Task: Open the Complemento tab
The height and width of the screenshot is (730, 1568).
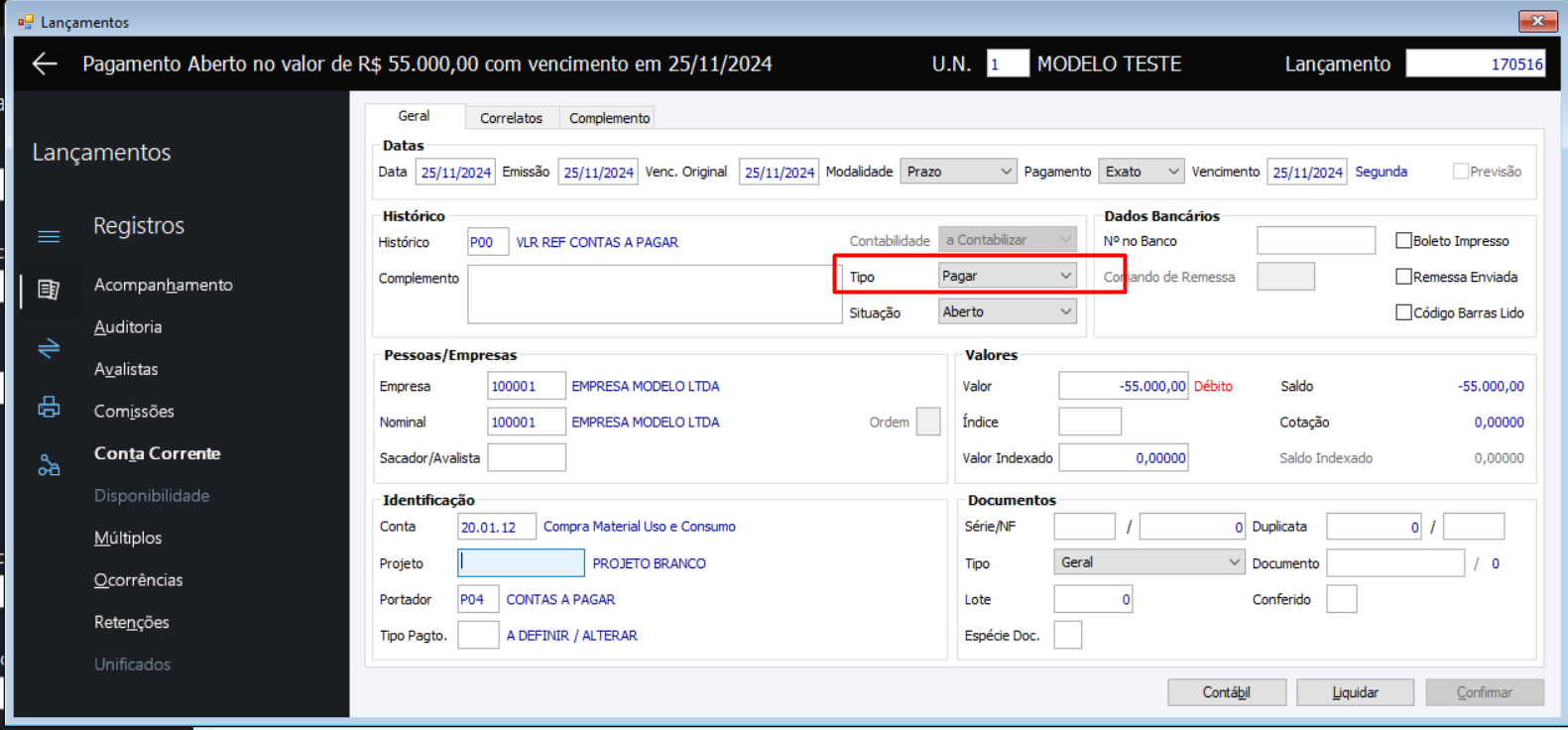Action: click(609, 118)
